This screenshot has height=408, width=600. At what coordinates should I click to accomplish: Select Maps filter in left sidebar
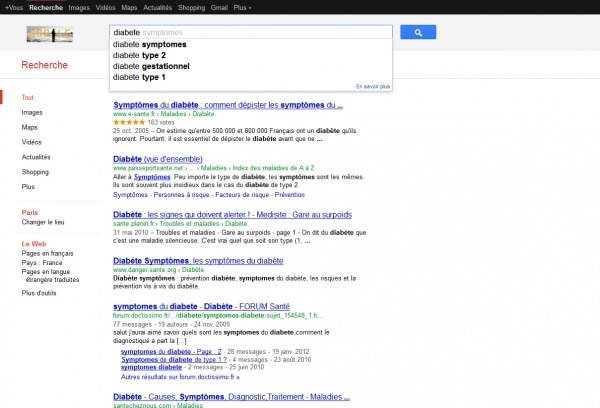click(29, 127)
